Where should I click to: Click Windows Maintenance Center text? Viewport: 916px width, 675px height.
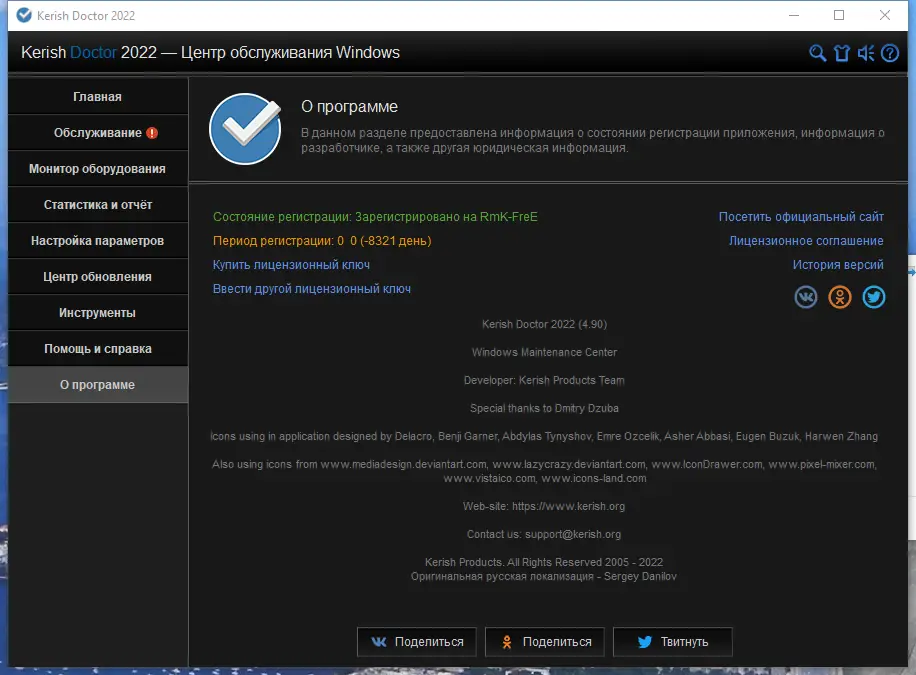tap(544, 352)
